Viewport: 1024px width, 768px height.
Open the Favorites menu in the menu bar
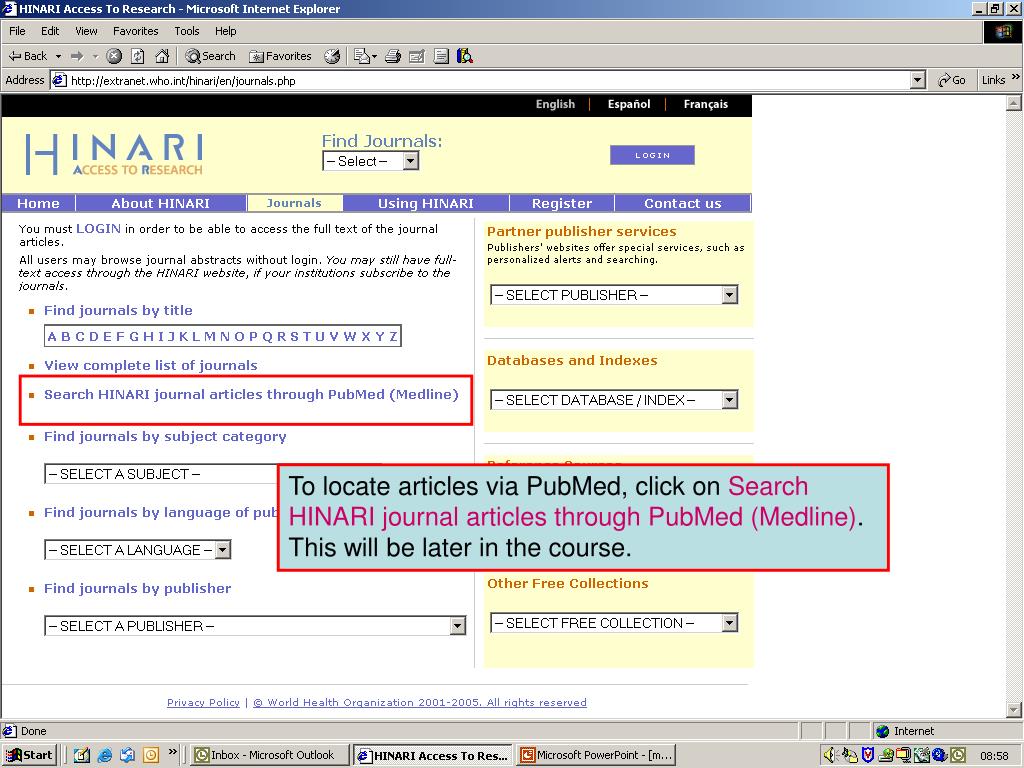point(135,31)
